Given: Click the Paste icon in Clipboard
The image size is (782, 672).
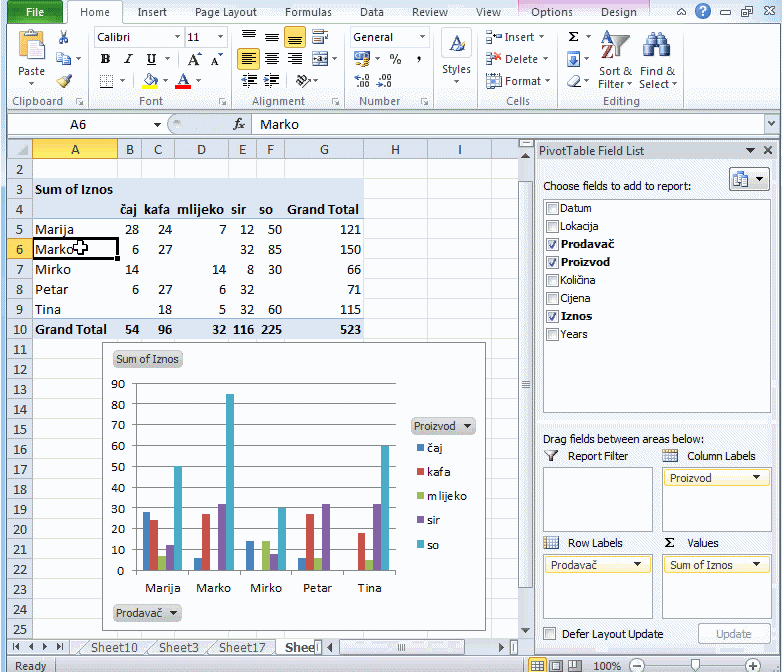Looking at the screenshot, I should (32, 52).
